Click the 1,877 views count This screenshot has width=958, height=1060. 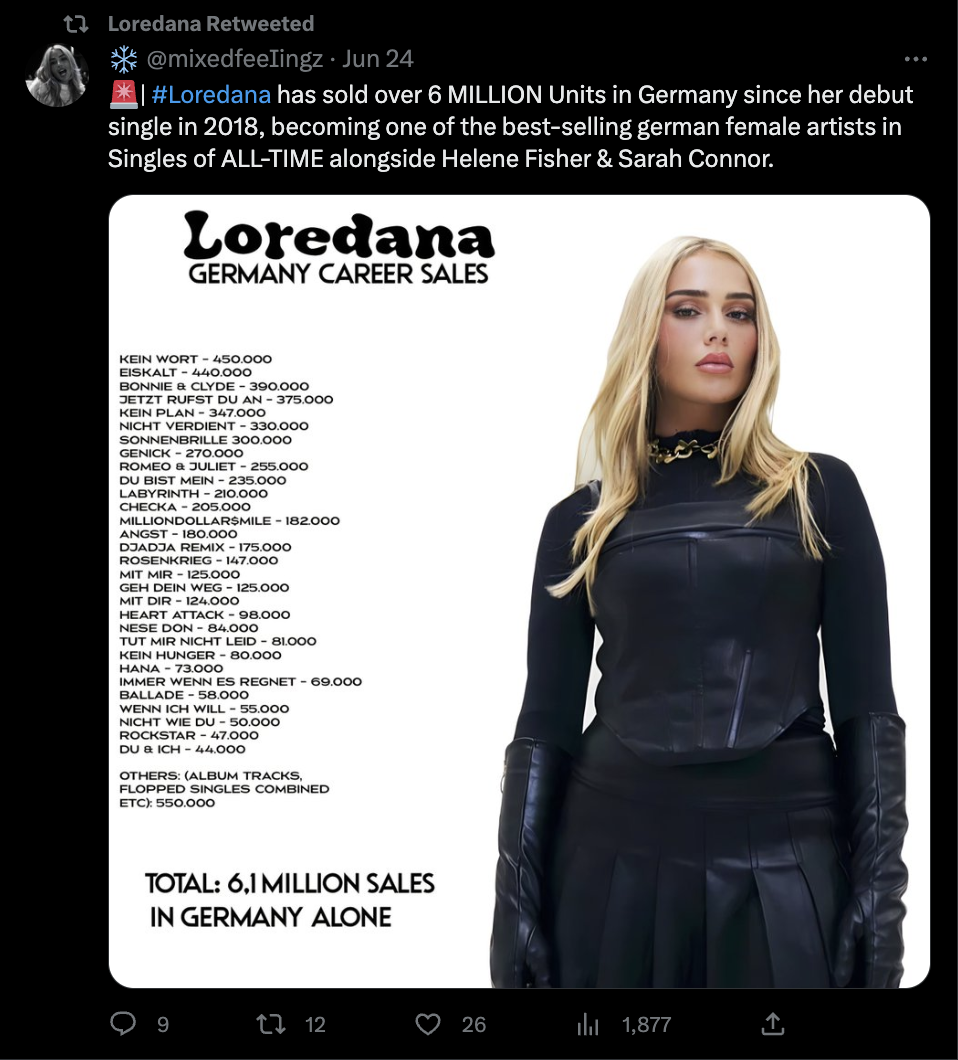[x=646, y=1025]
